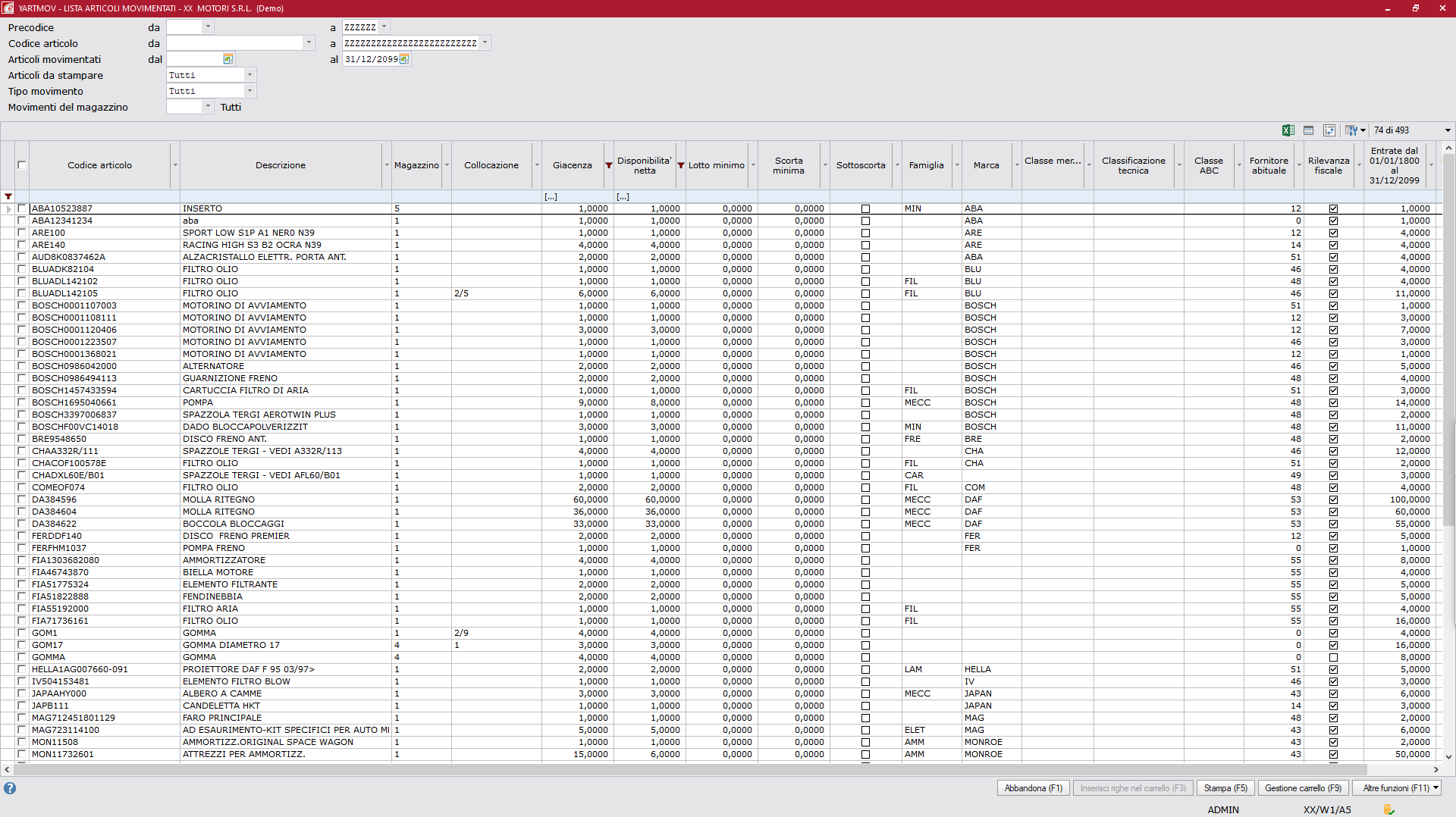Open the Articoli da stampare dropdown
The image size is (1456, 817).
tap(249, 74)
